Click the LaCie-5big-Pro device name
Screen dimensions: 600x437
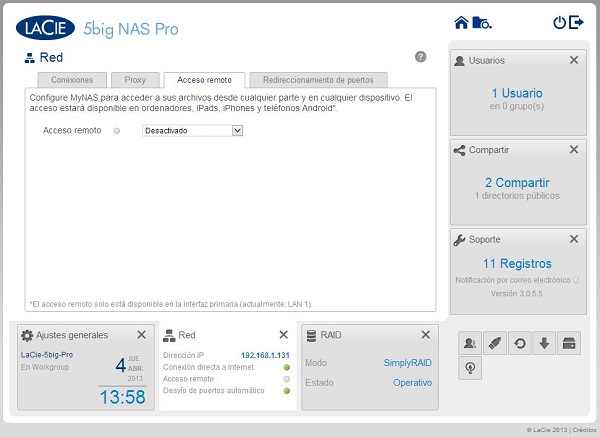(x=47, y=355)
